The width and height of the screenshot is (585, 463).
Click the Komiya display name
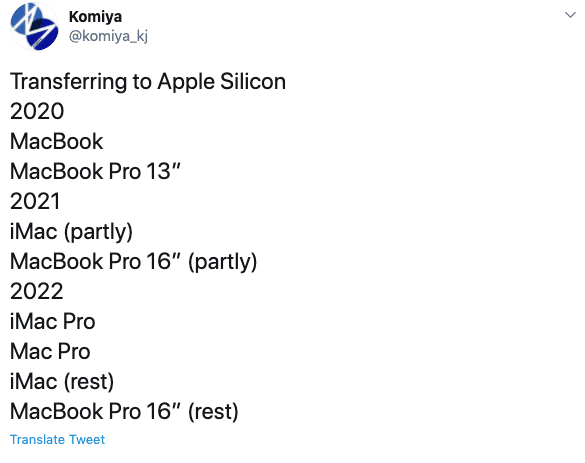coord(96,17)
